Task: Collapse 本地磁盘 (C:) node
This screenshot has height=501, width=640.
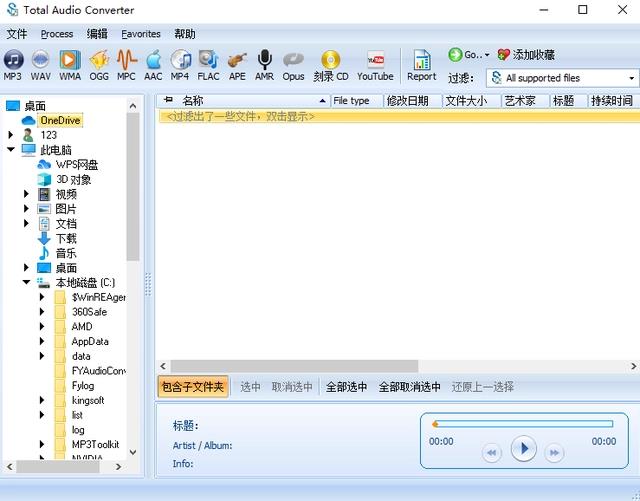Action: click(27, 282)
